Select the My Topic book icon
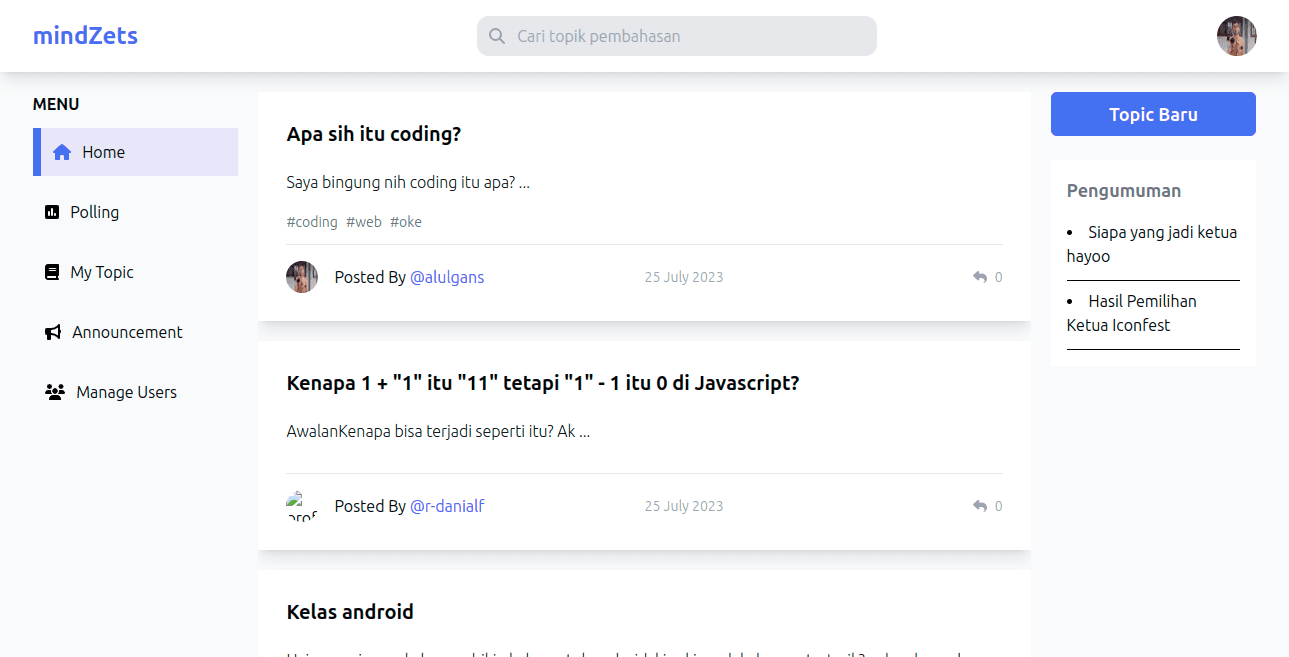 [52, 272]
